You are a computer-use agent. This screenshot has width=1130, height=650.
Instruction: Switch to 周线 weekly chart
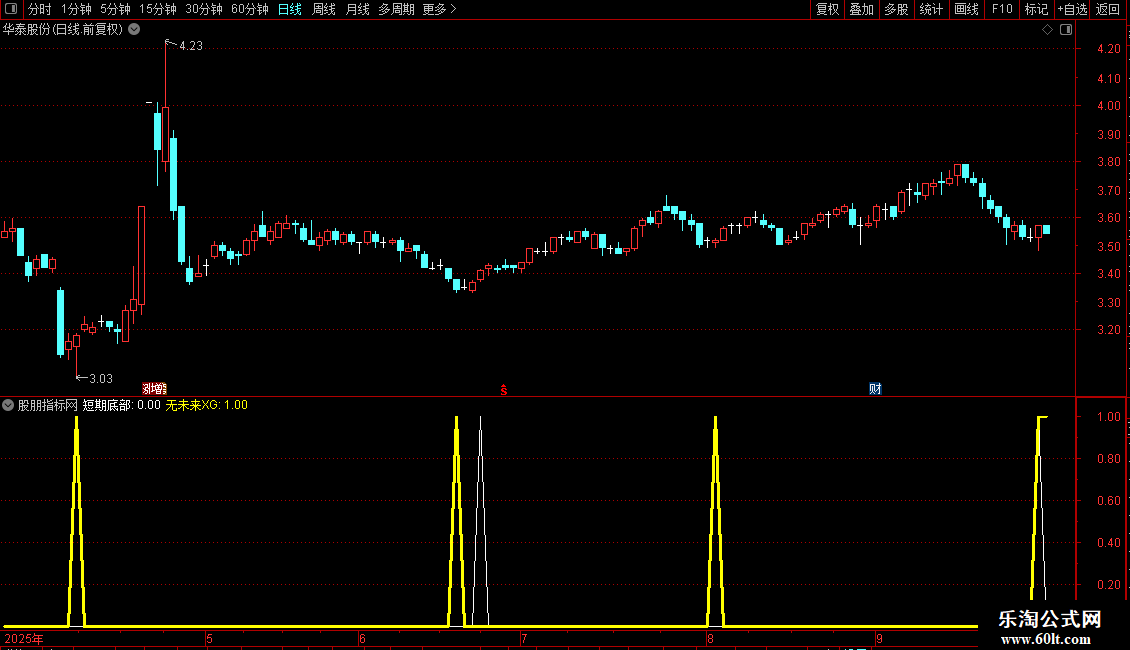tap(324, 9)
